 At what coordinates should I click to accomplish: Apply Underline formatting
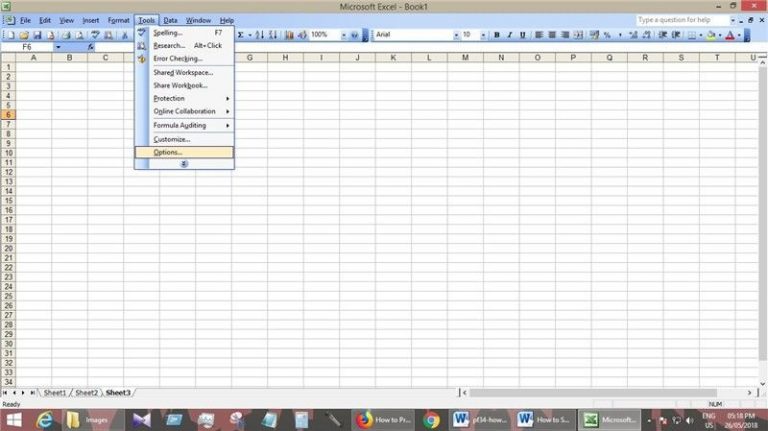523,35
